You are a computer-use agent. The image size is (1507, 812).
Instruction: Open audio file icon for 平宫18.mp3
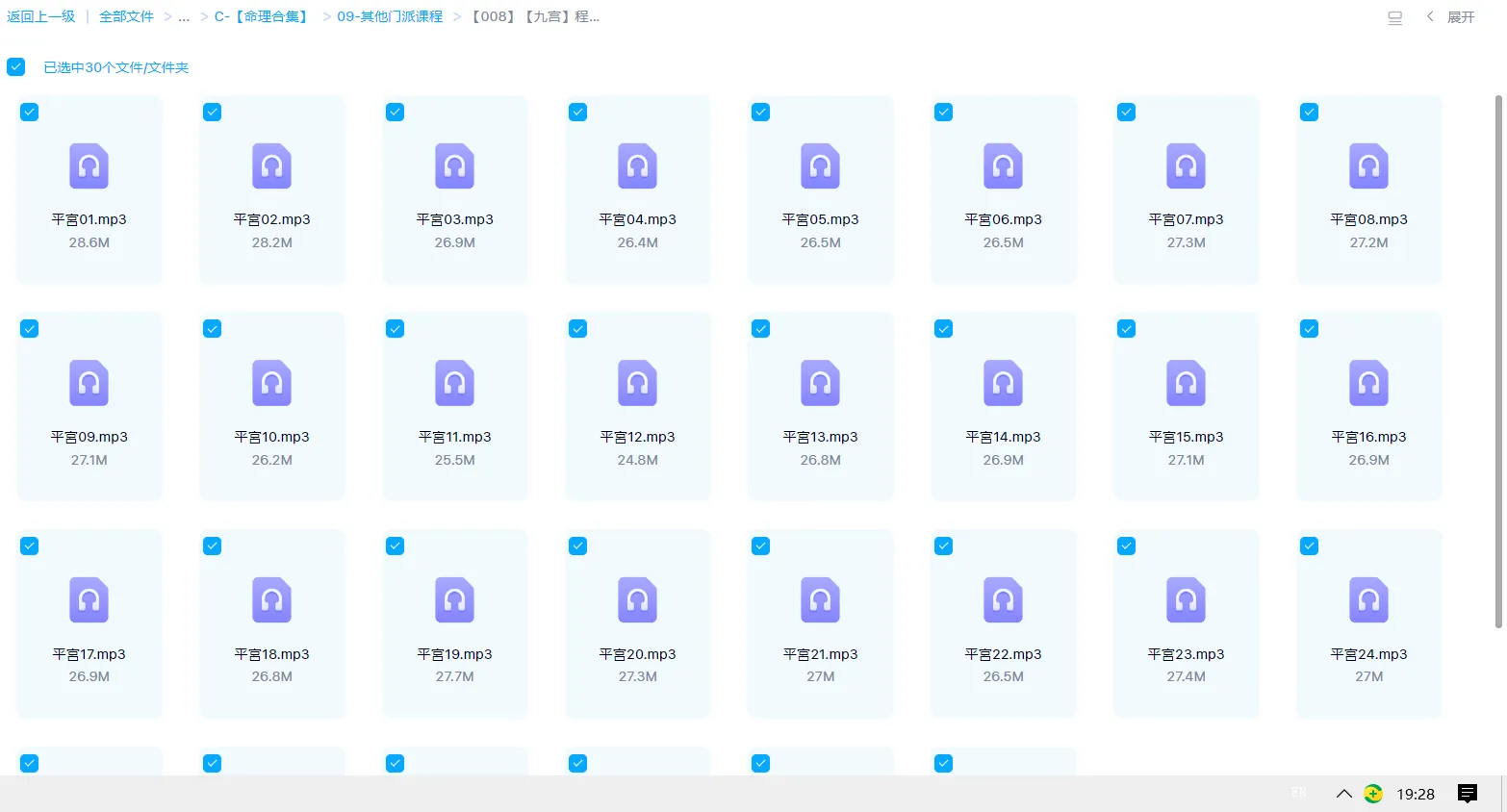point(271,600)
